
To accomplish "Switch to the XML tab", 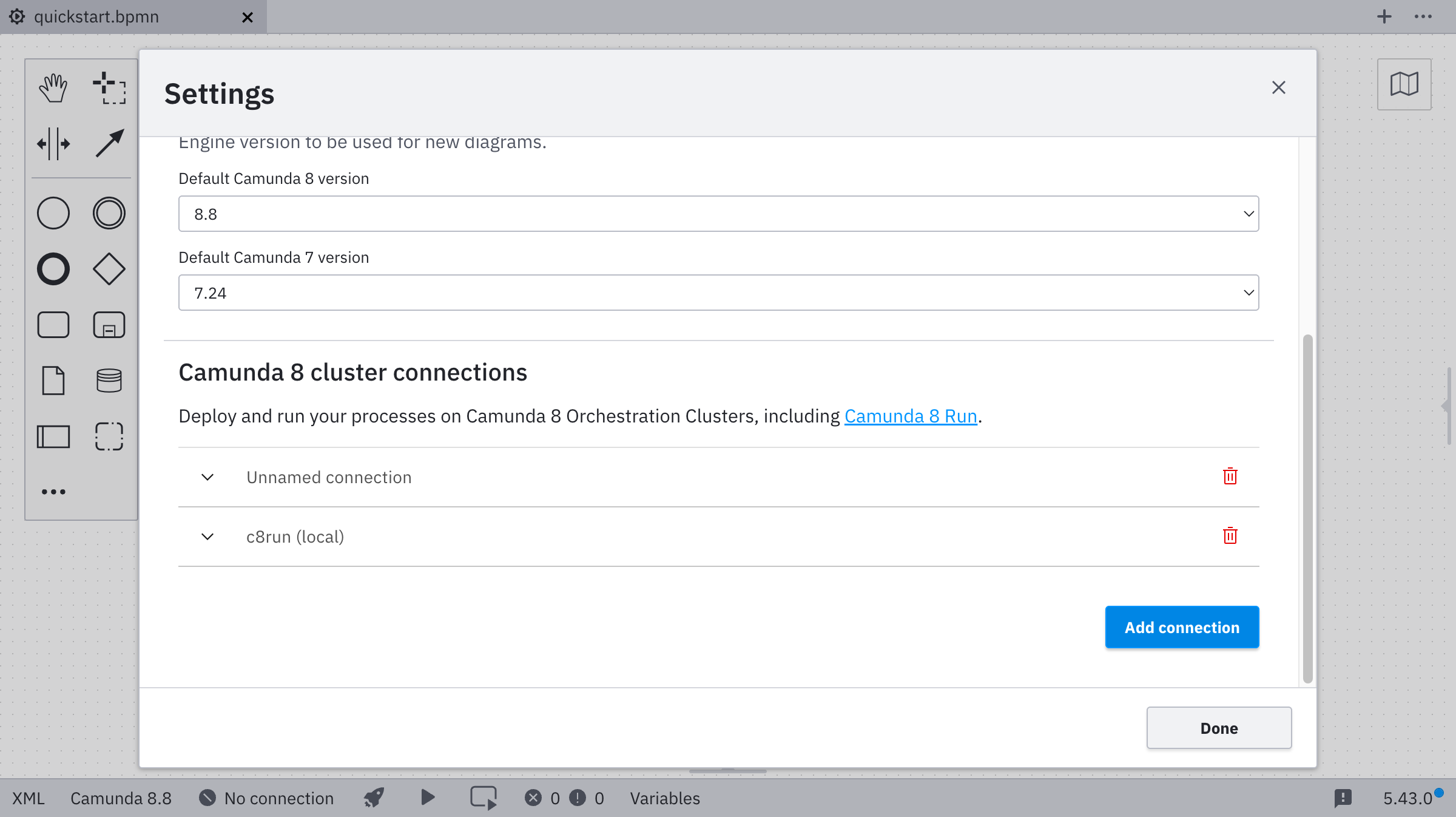I will (x=27, y=798).
